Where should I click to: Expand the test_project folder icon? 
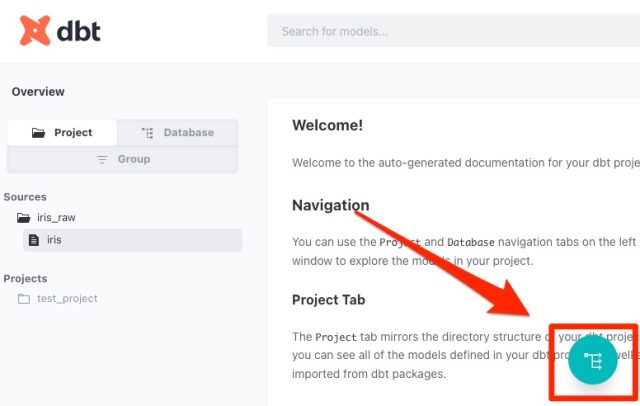[24, 298]
